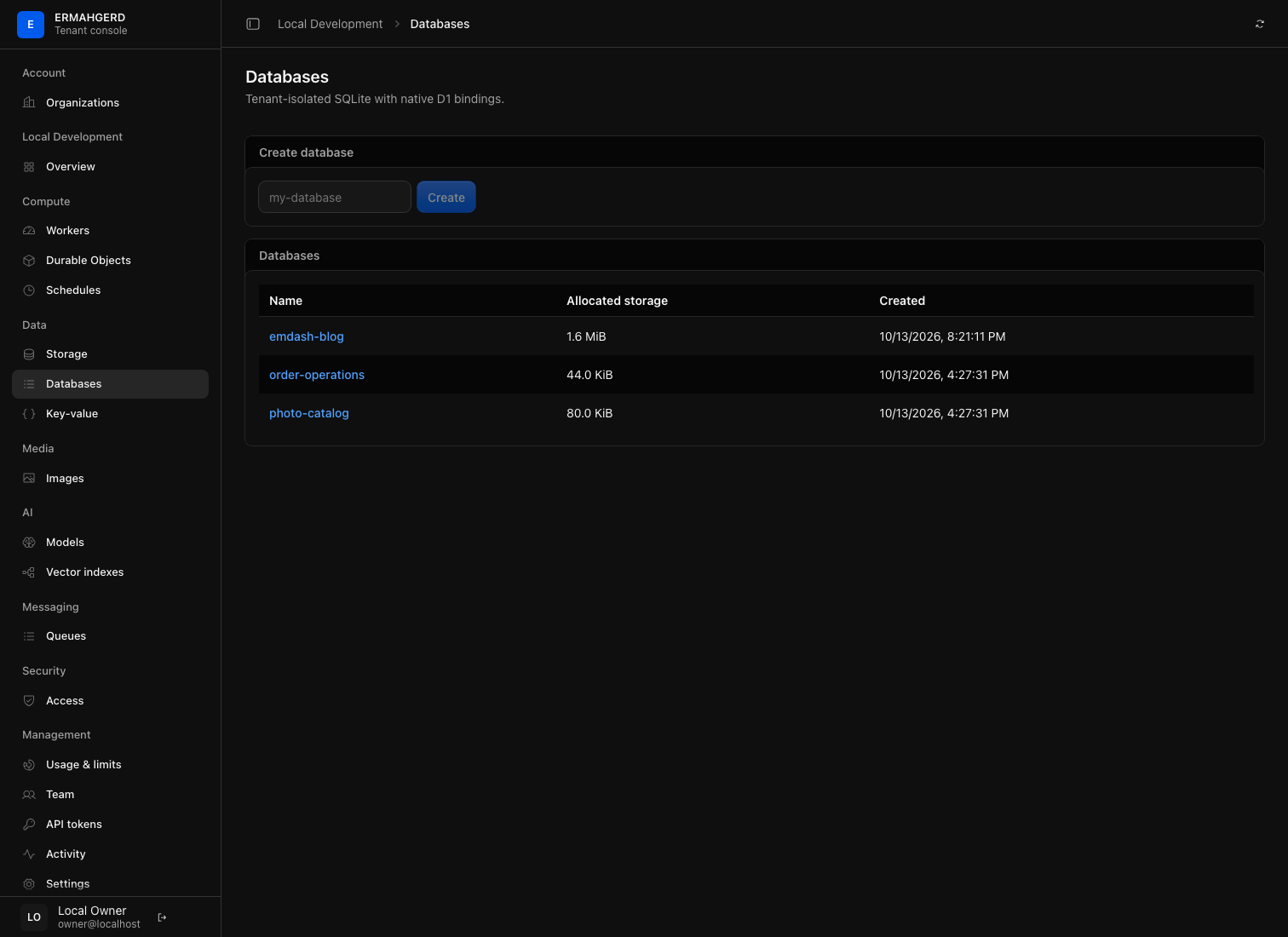The width and height of the screenshot is (1288, 937).
Task: Toggle the sidebar panel icon
Action: (x=253, y=24)
